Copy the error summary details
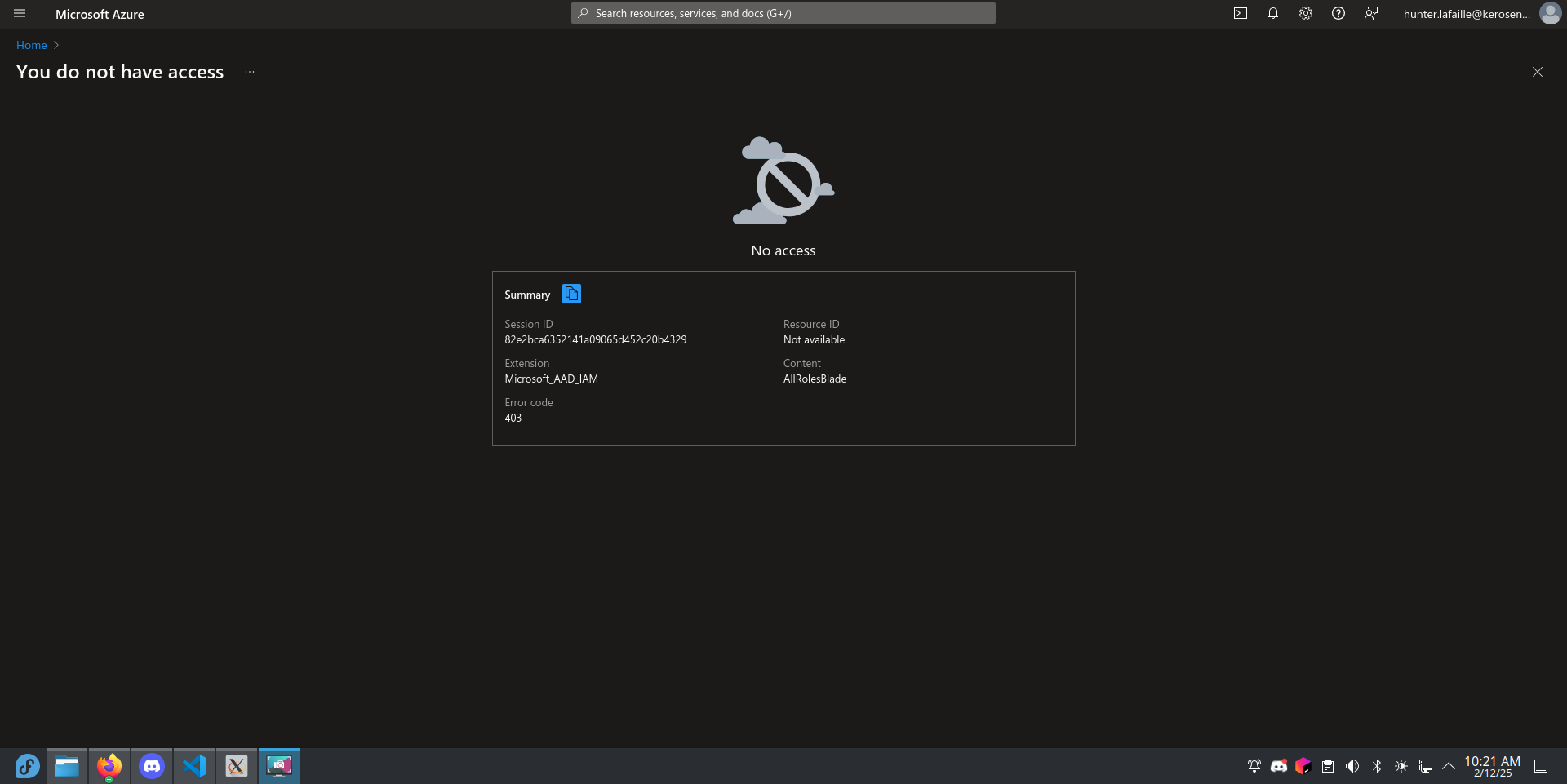1567x784 pixels. (571, 294)
